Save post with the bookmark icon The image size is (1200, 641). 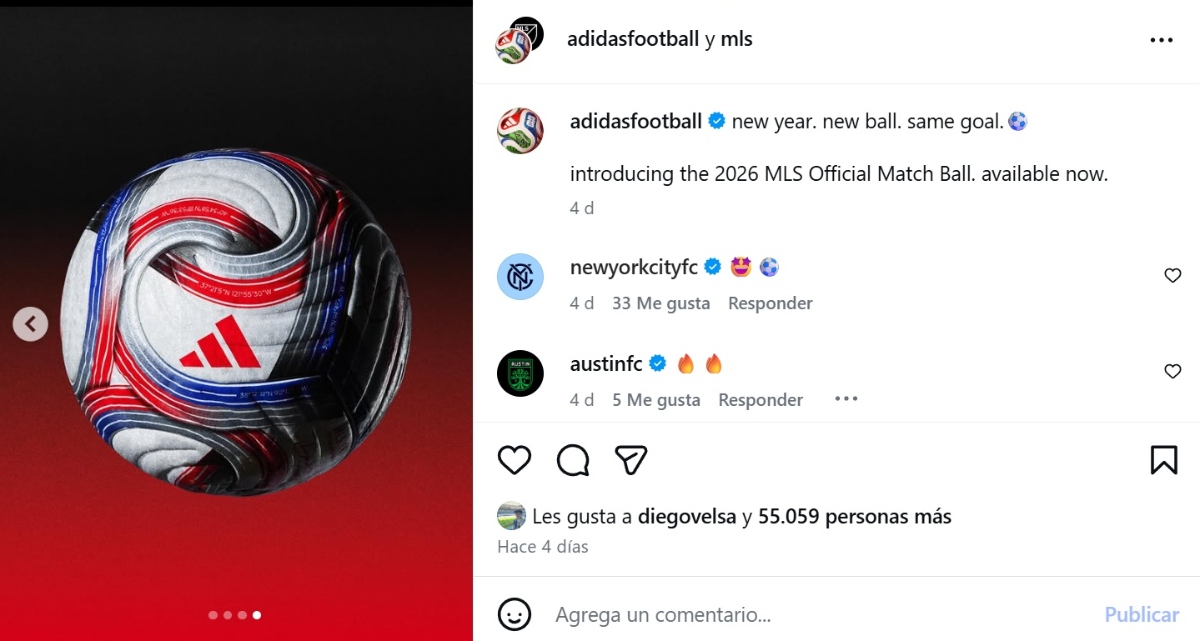(x=1163, y=460)
